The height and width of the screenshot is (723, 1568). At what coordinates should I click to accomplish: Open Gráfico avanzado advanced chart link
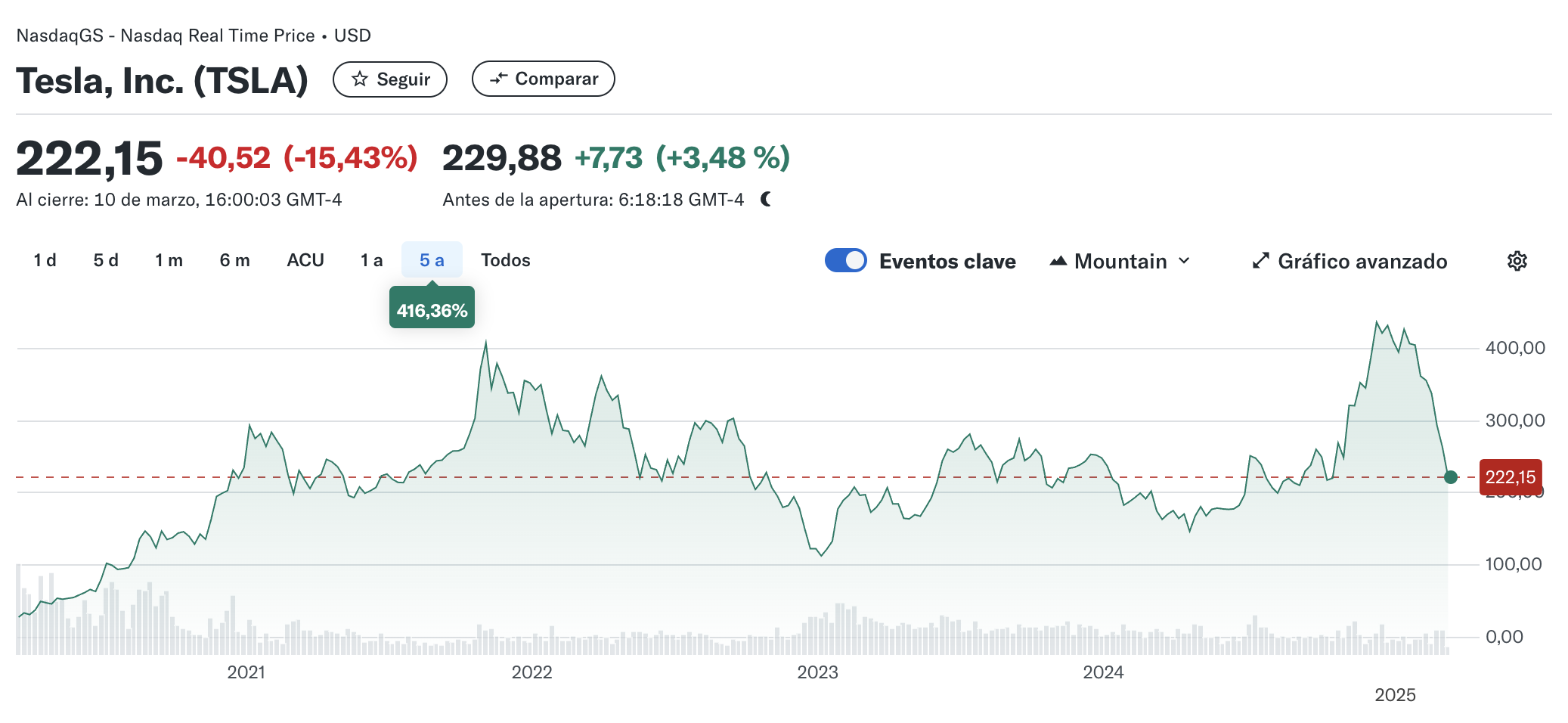point(1350,261)
